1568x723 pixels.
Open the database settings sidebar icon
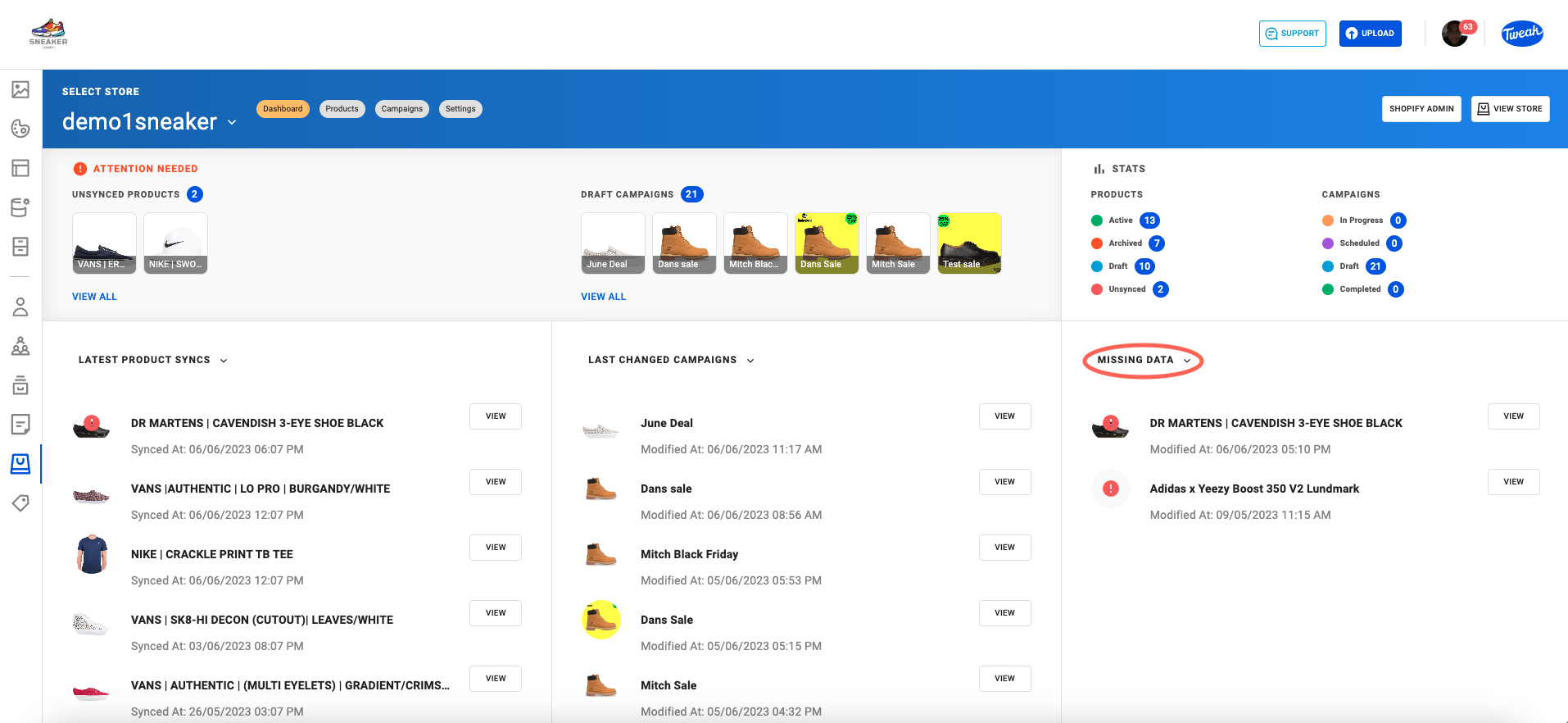(x=20, y=207)
